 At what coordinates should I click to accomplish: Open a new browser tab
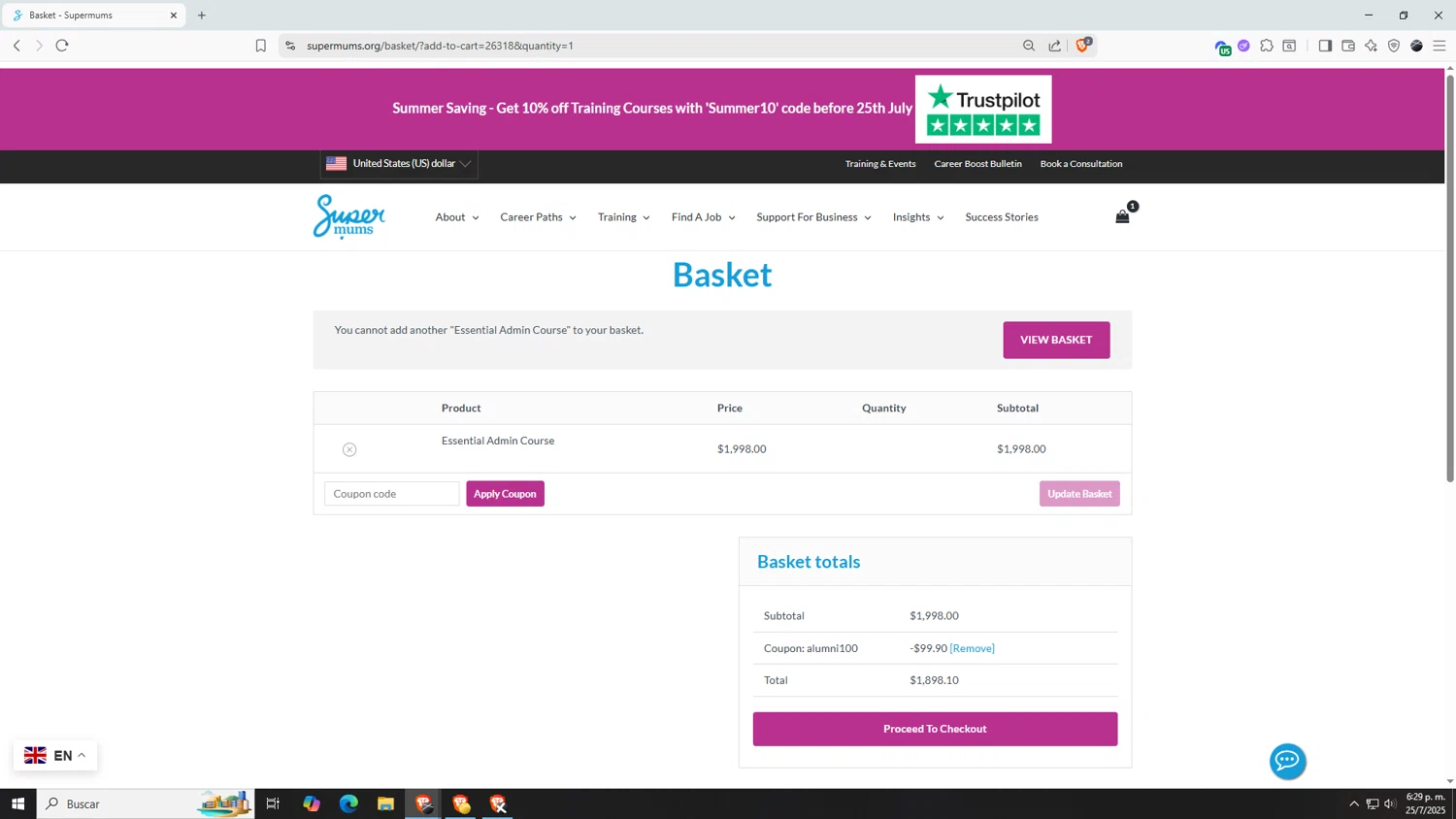pyautogui.click(x=202, y=16)
